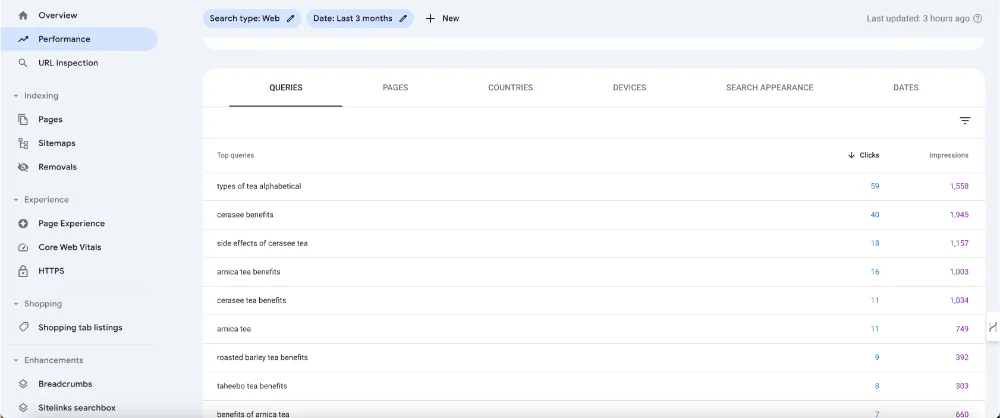The image size is (1000, 418).
Task: Select query 'side effects of cerasee tea'
Action: click(262, 244)
